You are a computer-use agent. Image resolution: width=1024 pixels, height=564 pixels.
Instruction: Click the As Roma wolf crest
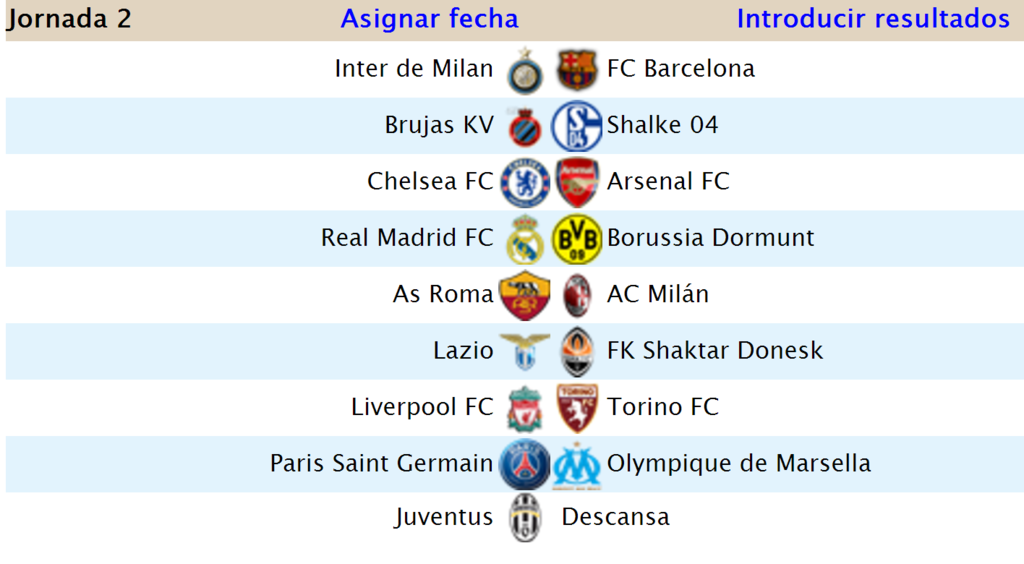(525, 296)
